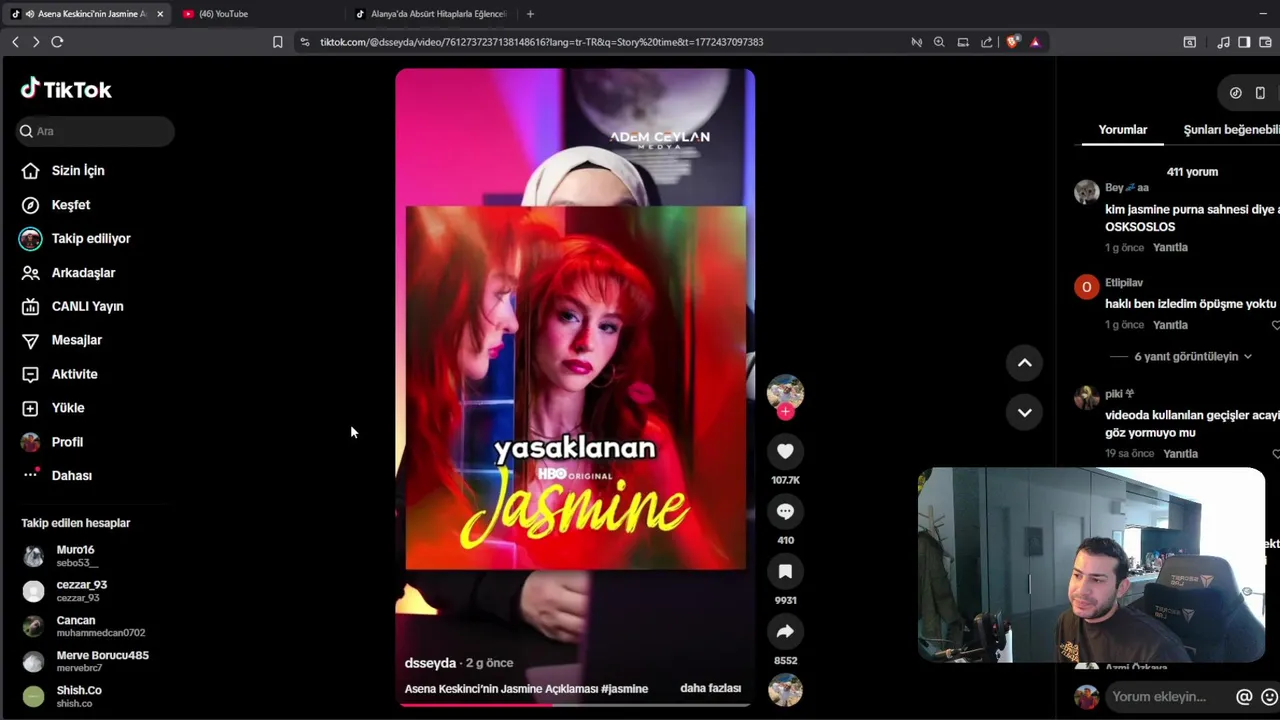Open piki's commenter avatar
Viewport: 1280px width, 720px height.
[1087, 398]
